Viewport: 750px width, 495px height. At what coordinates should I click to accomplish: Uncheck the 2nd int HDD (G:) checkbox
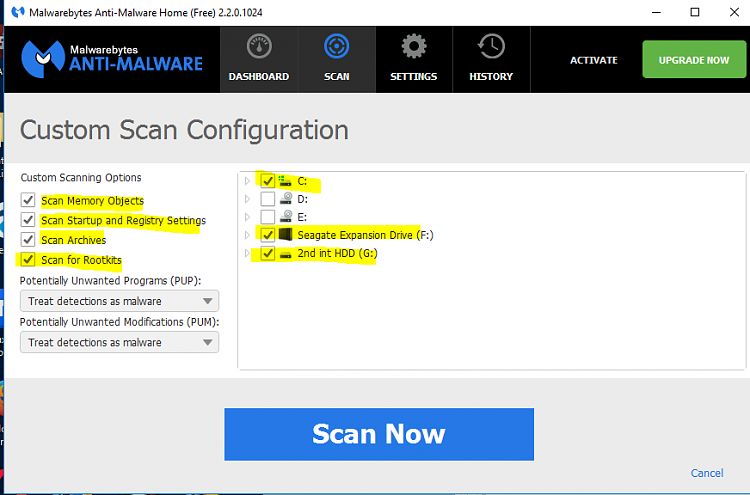[267, 253]
